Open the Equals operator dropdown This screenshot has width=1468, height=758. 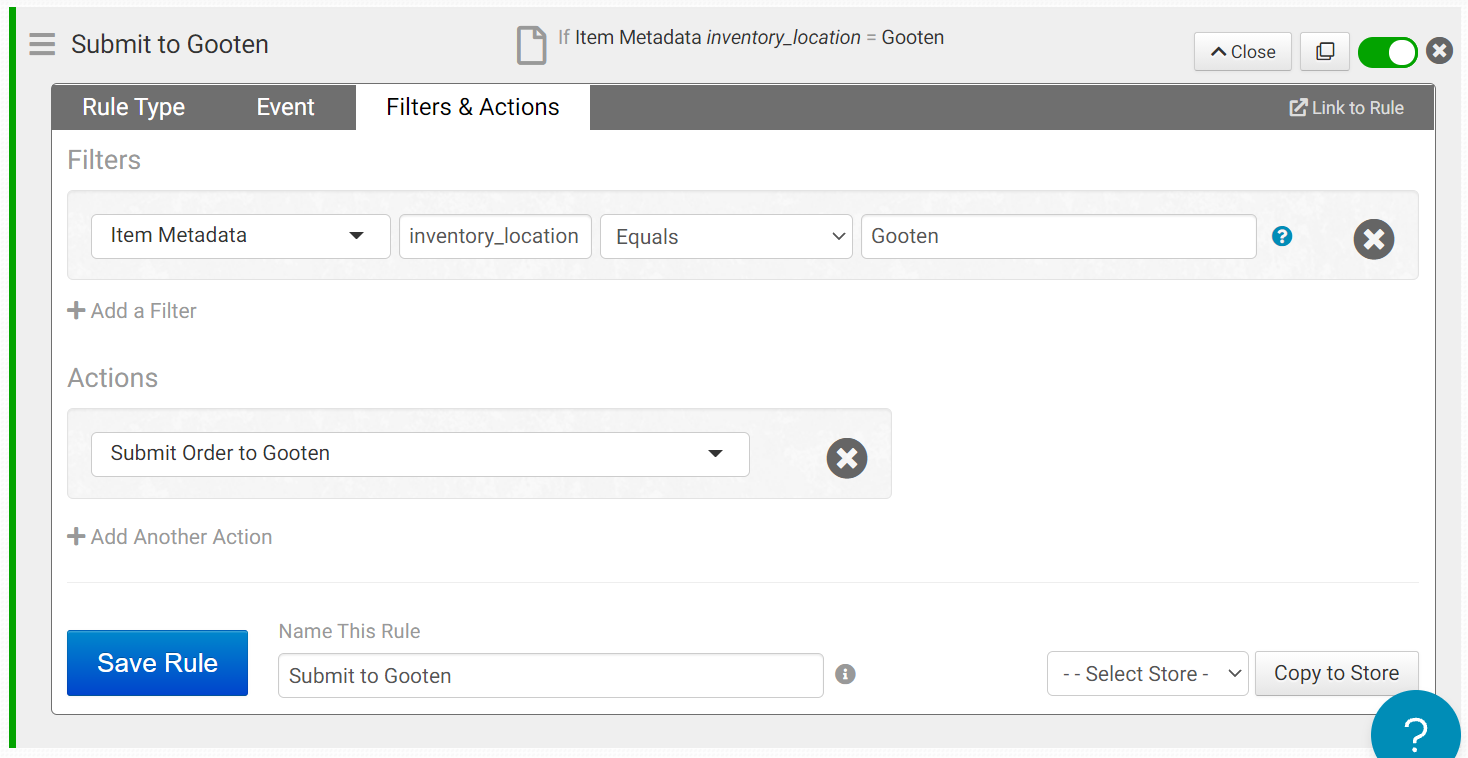(x=726, y=237)
